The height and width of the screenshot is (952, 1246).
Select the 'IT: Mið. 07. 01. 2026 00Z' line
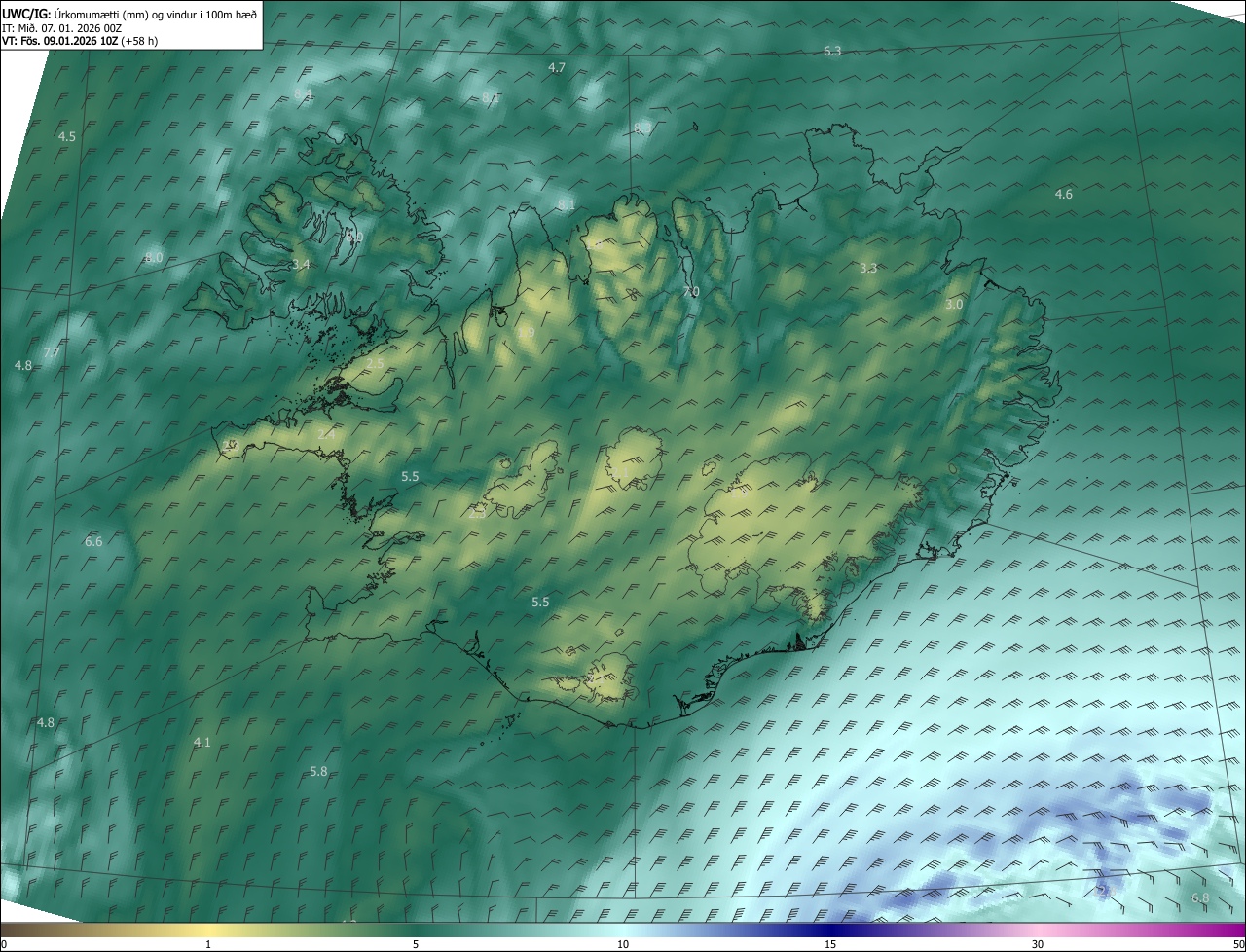coord(61,27)
